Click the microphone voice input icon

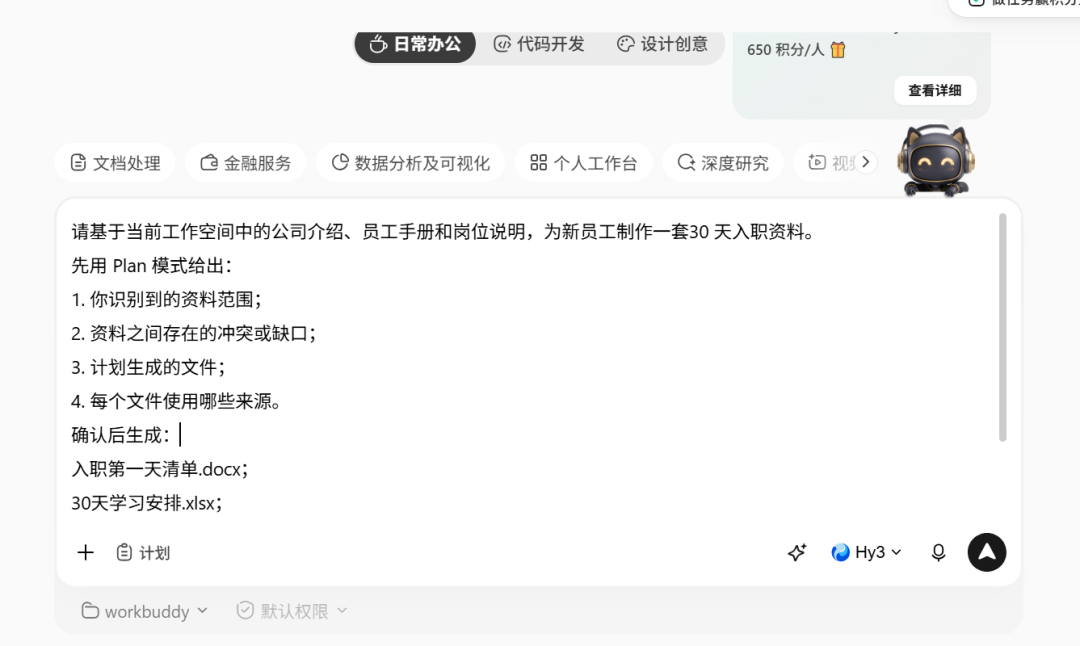(x=938, y=552)
